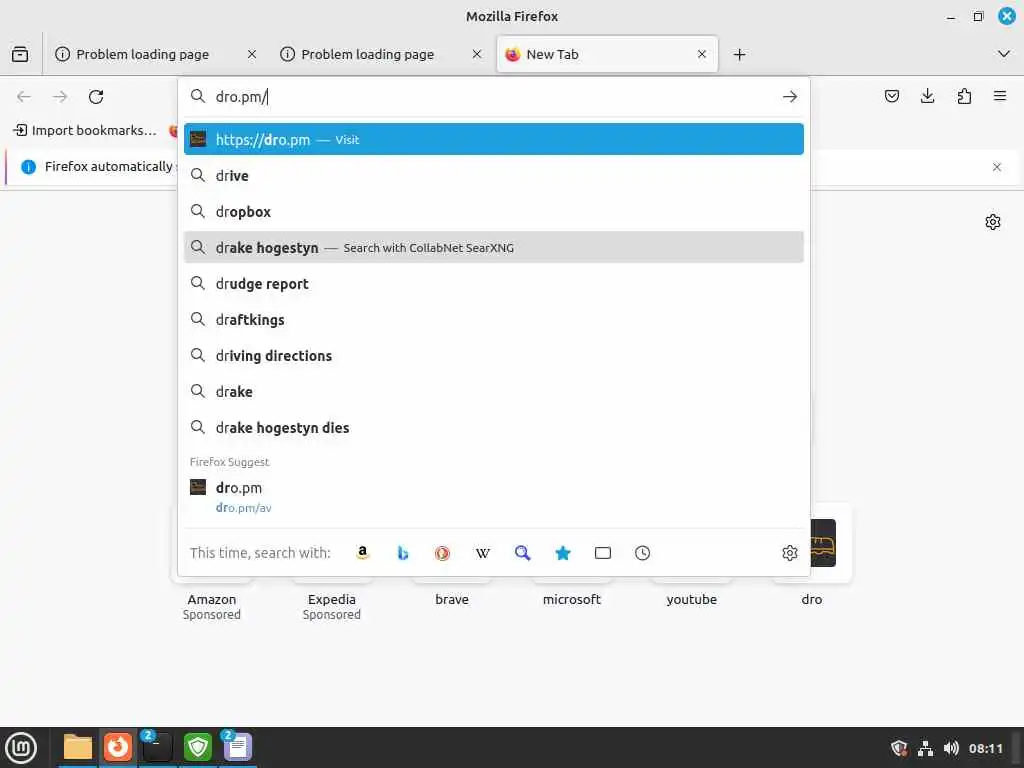Close the New Tab tab
The height and width of the screenshot is (768, 1024).
click(x=702, y=54)
